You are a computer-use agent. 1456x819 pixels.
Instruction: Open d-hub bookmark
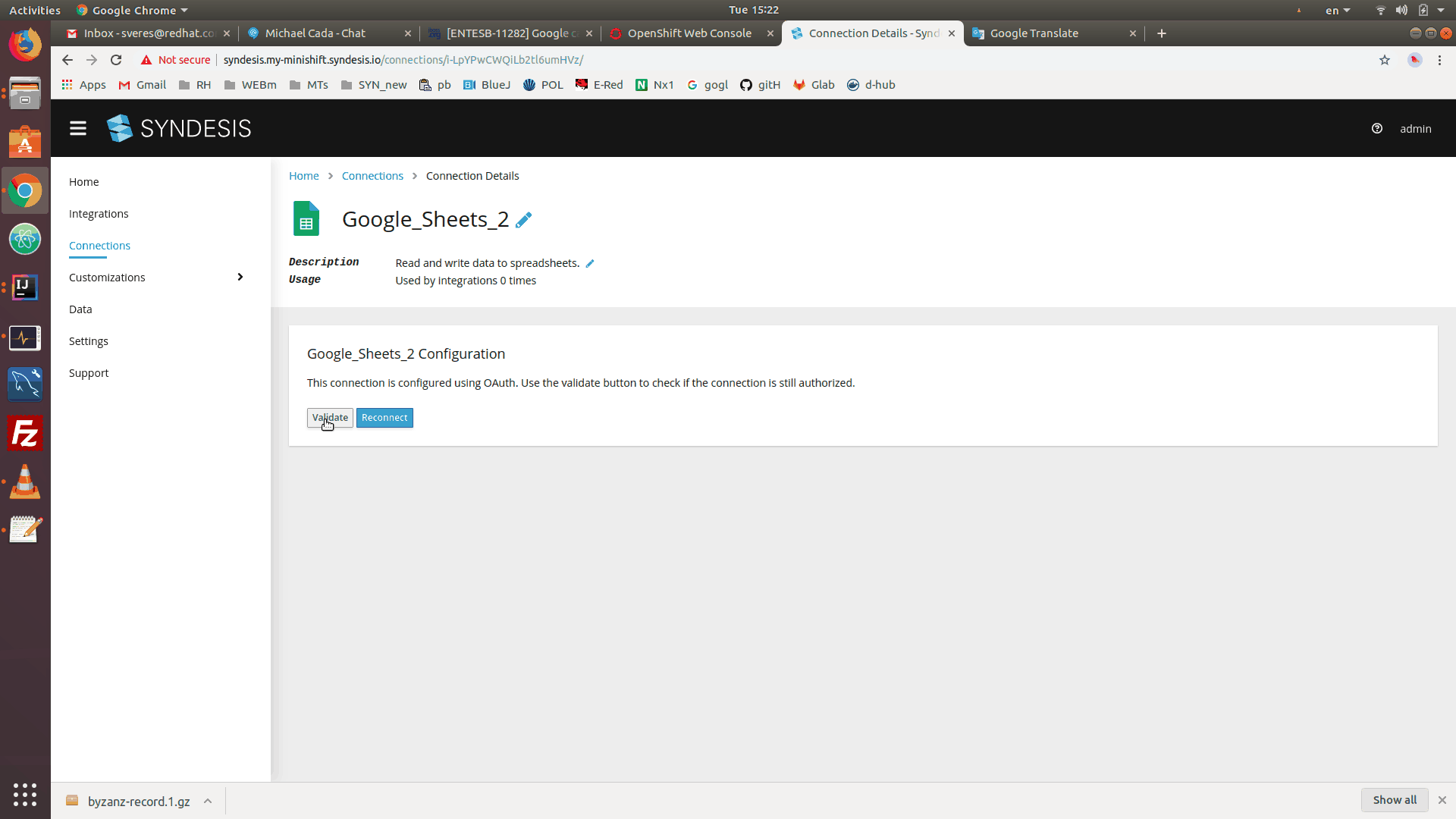click(871, 85)
